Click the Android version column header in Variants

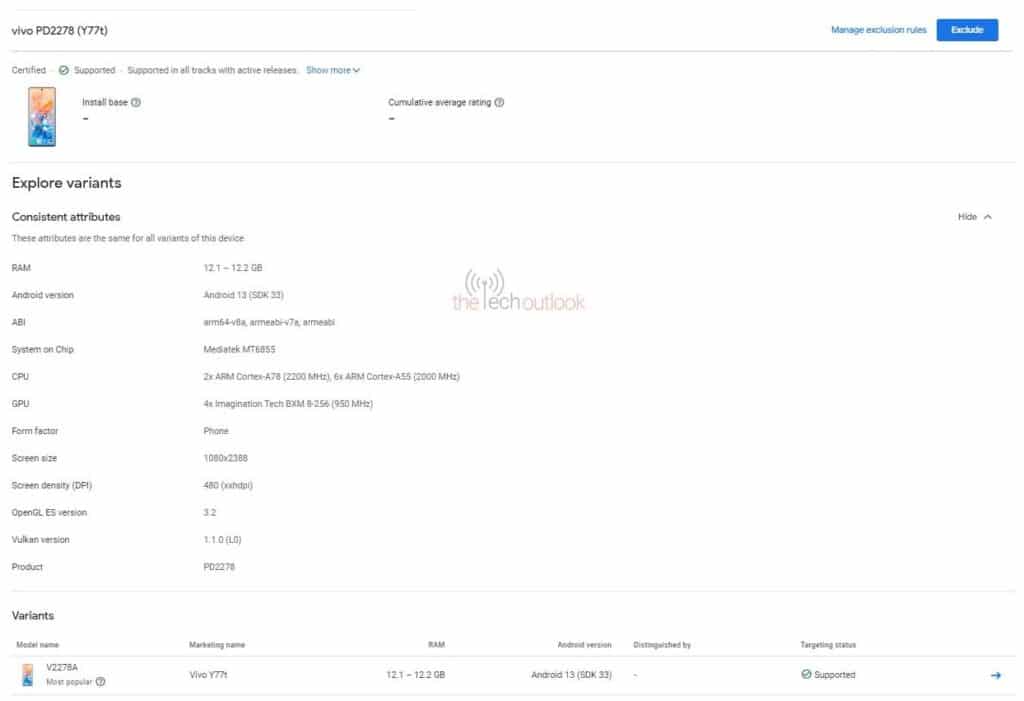584,645
